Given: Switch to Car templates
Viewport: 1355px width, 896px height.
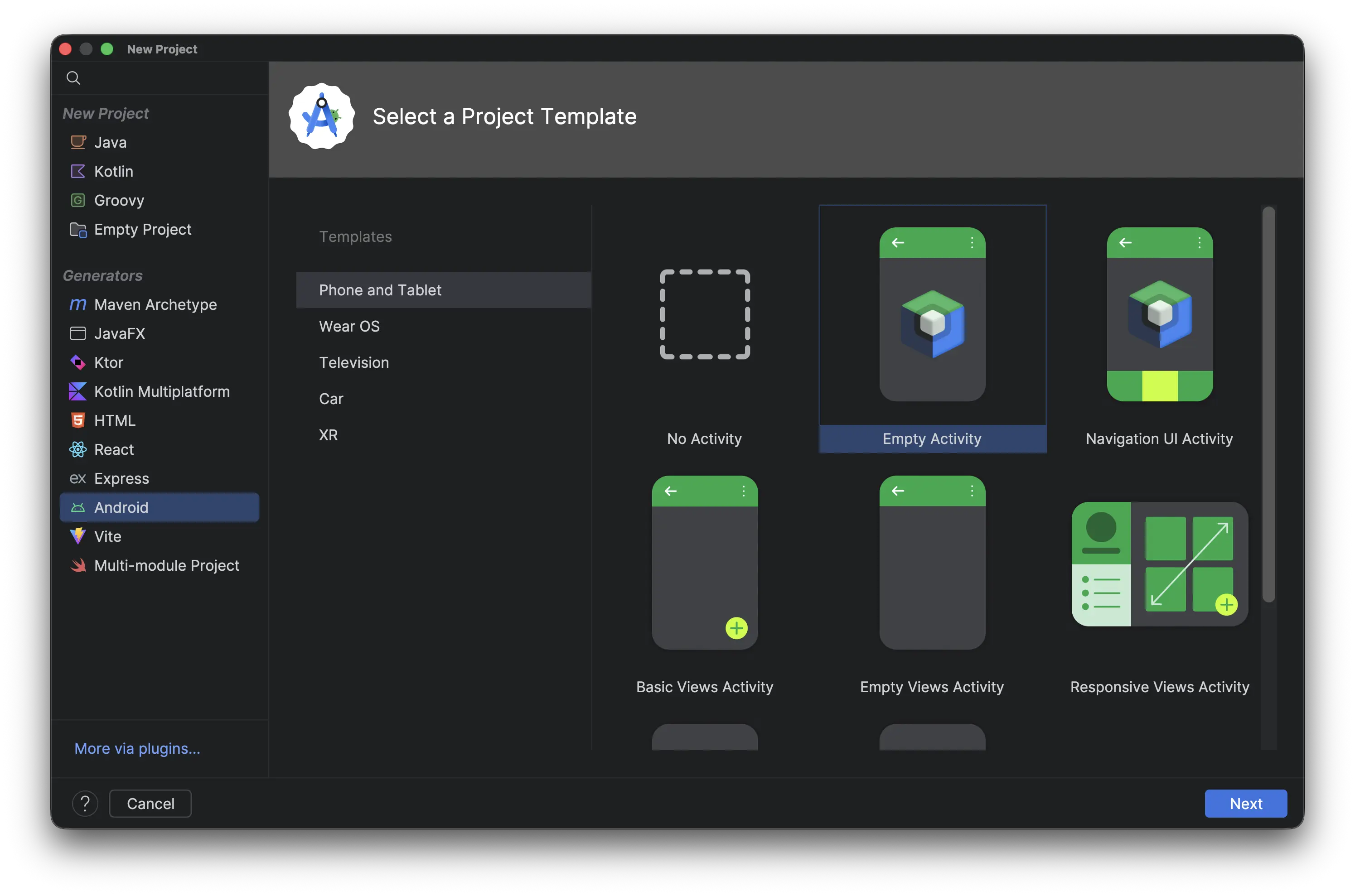Looking at the screenshot, I should (x=443, y=399).
